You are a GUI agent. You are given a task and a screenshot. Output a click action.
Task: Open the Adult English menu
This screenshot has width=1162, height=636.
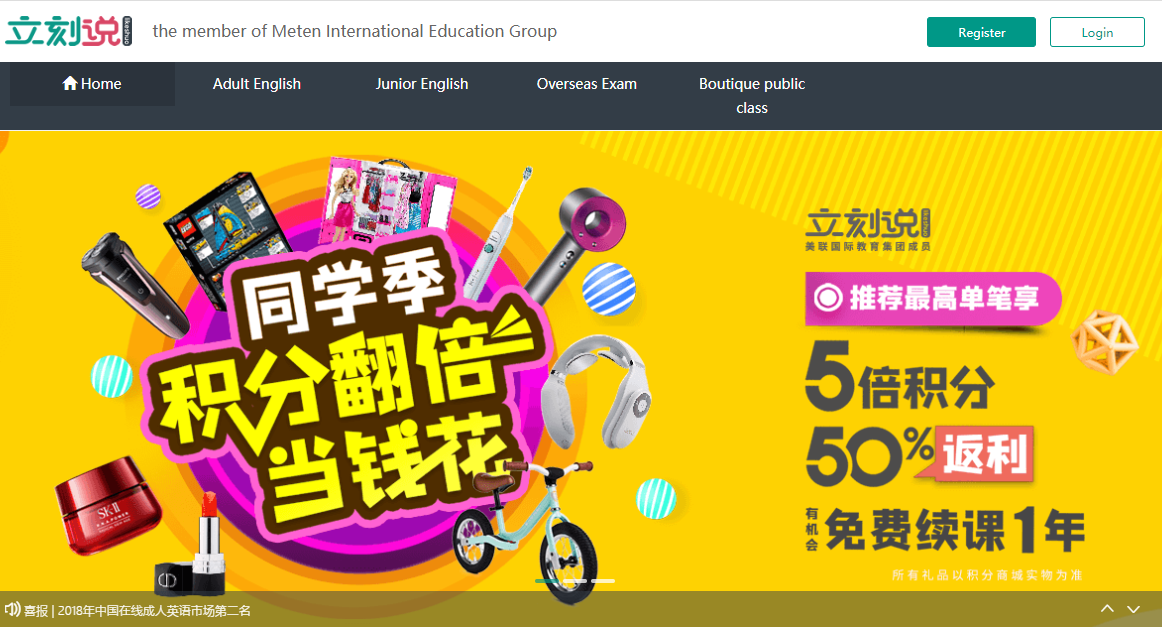point(256,84)
